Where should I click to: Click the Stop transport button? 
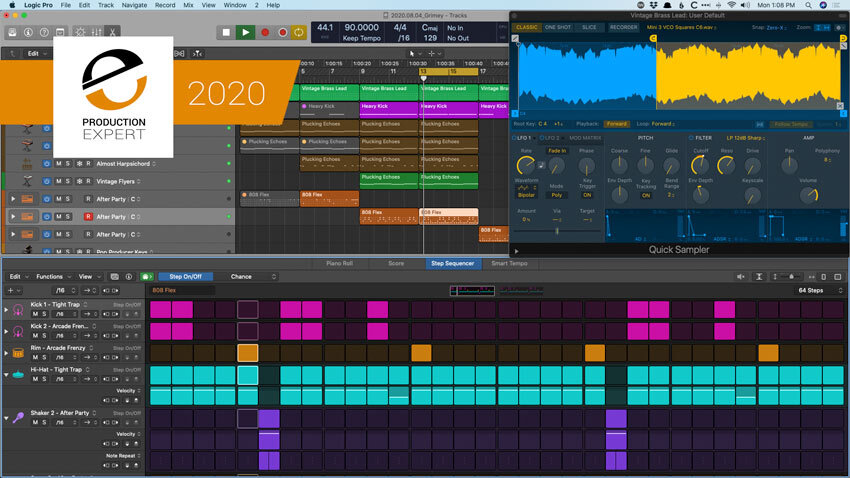click(226, 33)
